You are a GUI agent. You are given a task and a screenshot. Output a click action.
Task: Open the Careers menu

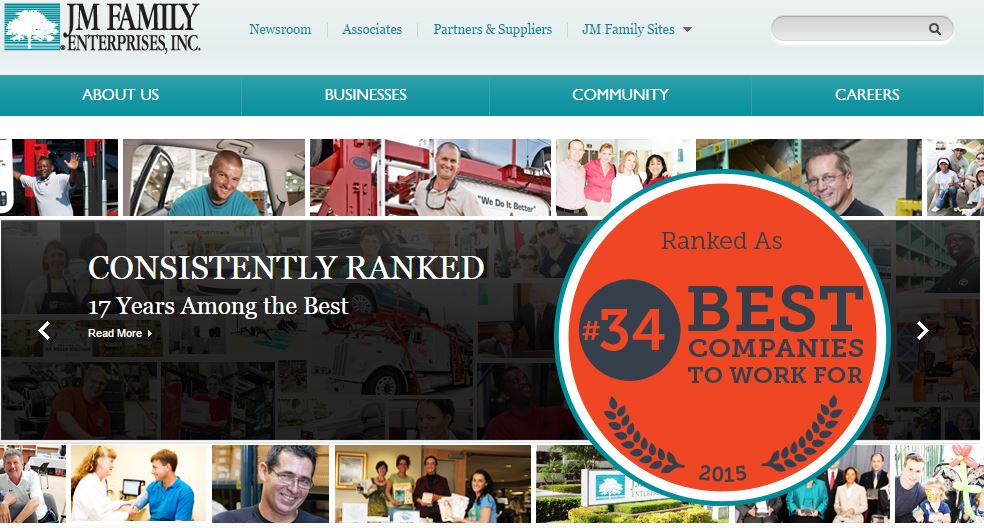click(867, 95)
